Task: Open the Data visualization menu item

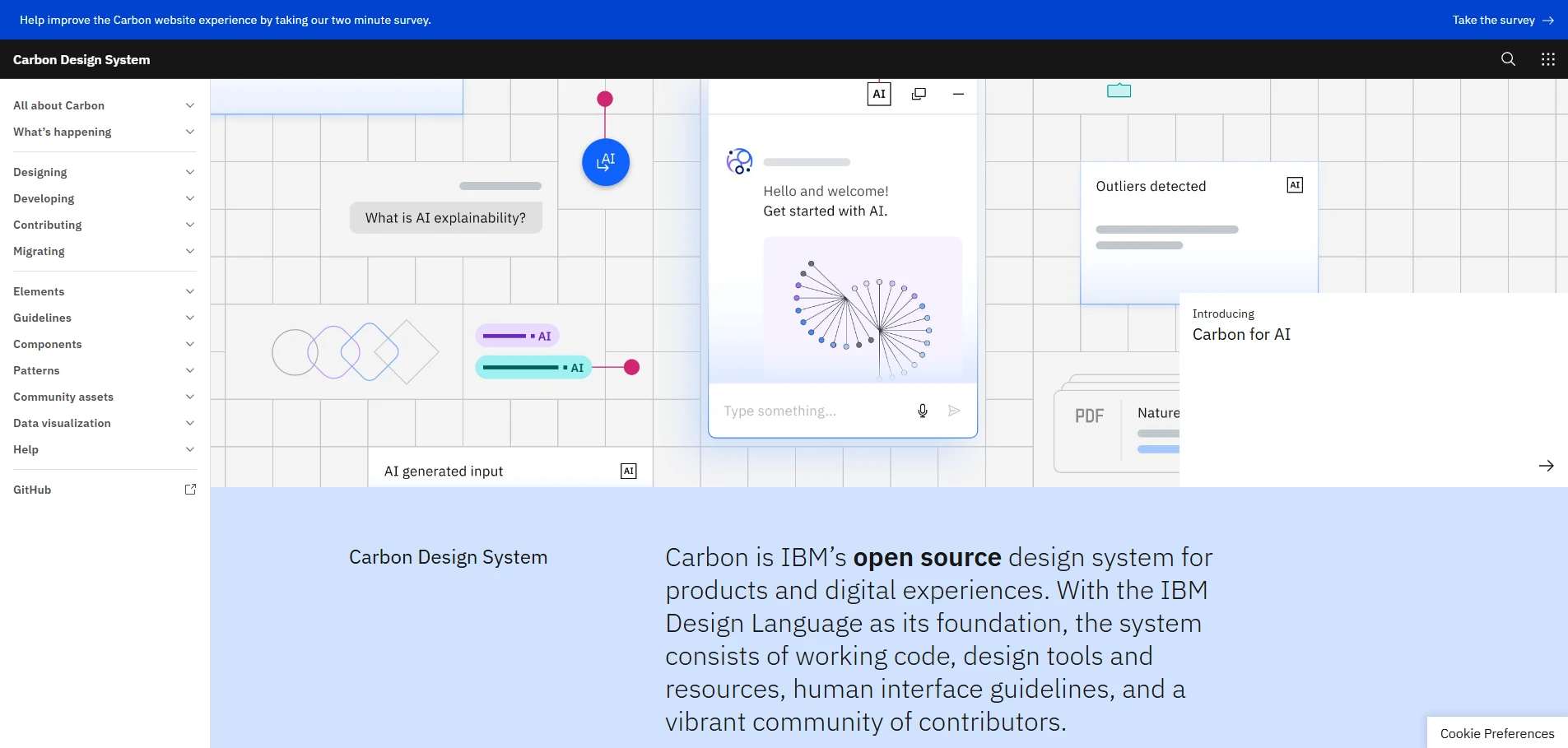Action: coord(105,423)
